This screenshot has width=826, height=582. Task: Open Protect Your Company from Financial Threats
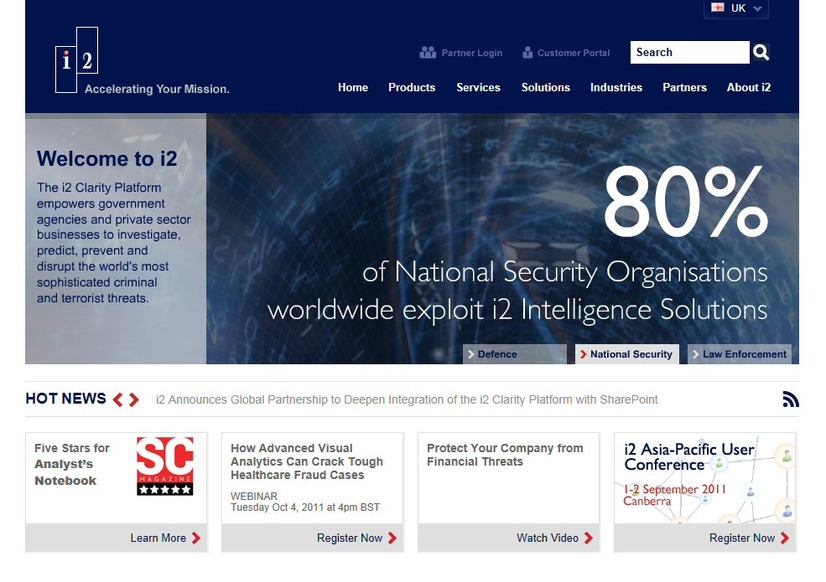[x=505, y=455]
